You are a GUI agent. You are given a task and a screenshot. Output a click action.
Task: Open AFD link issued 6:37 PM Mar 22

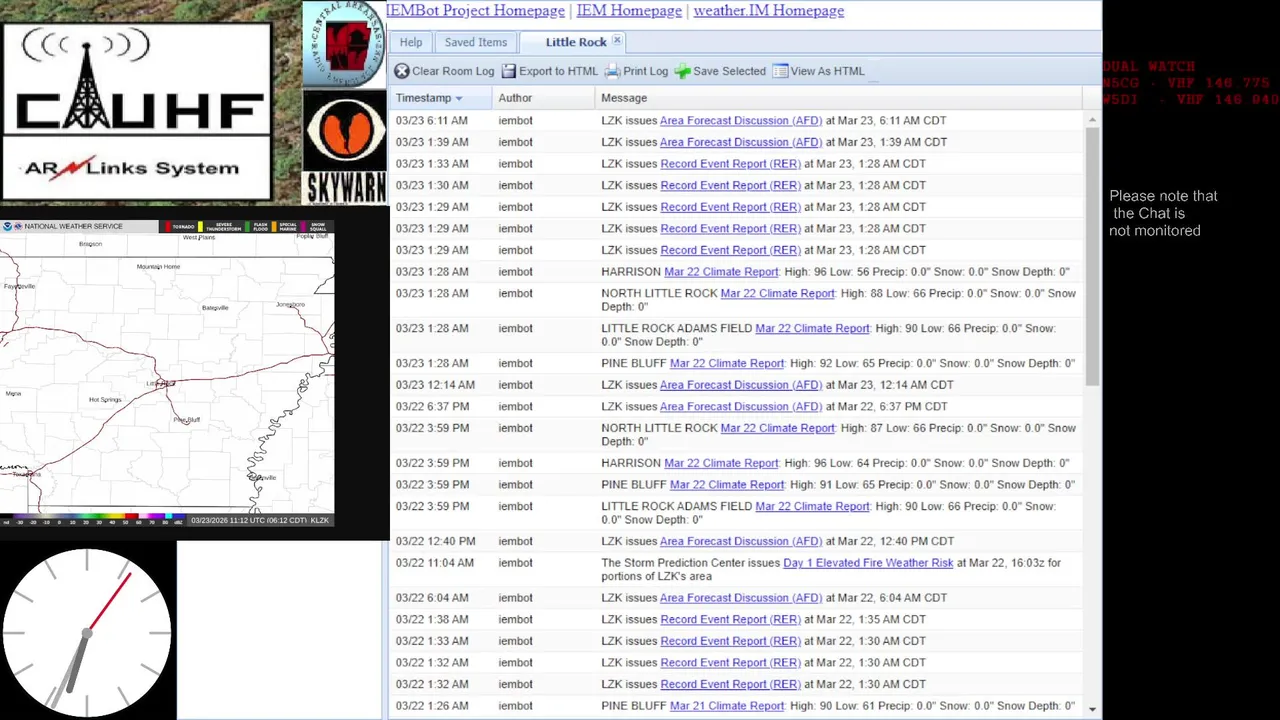(741, 406)
